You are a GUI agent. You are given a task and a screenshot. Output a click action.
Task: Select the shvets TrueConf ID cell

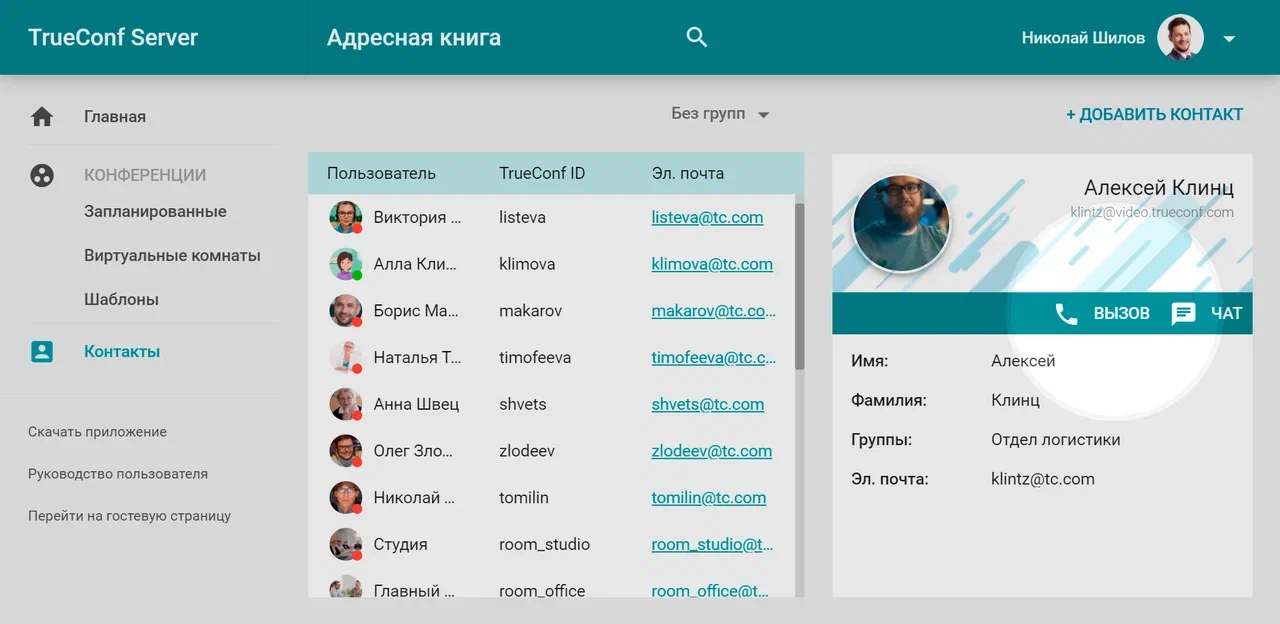click(x=523, y=404)
